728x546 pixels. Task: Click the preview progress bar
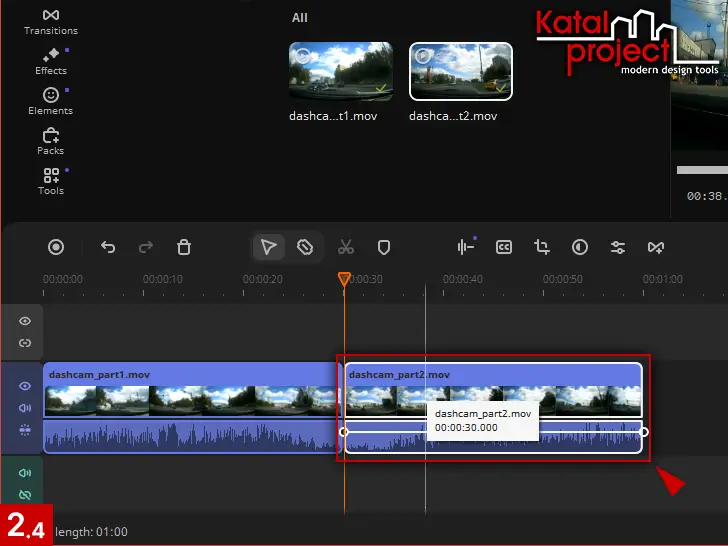tap(700, 170)
